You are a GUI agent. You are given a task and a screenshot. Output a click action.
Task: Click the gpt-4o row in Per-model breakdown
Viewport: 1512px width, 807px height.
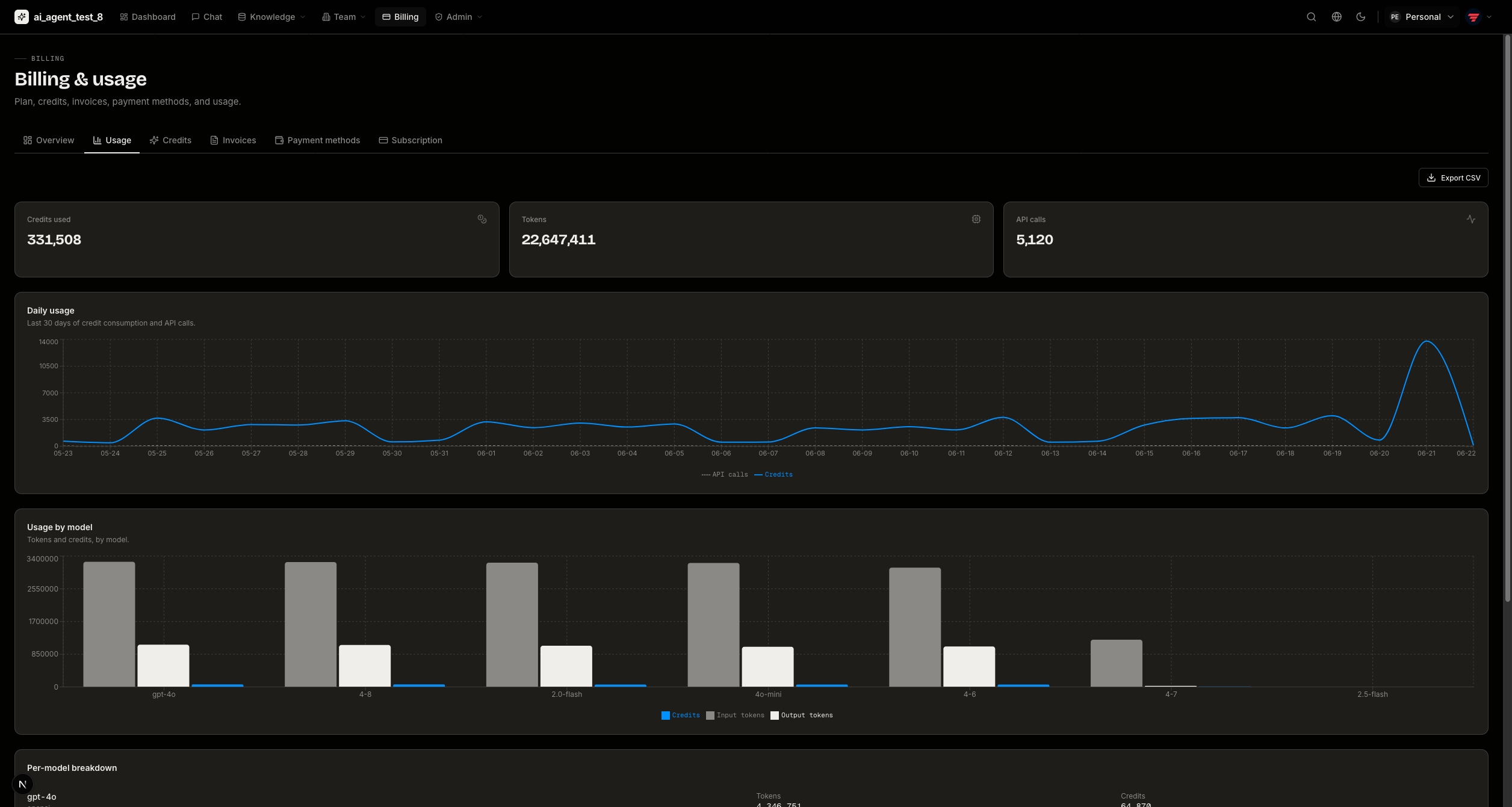[751, 799]
